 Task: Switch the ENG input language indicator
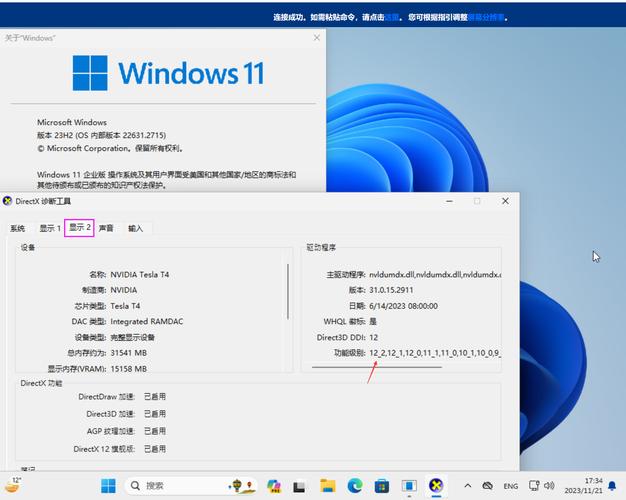coord(511,486)
